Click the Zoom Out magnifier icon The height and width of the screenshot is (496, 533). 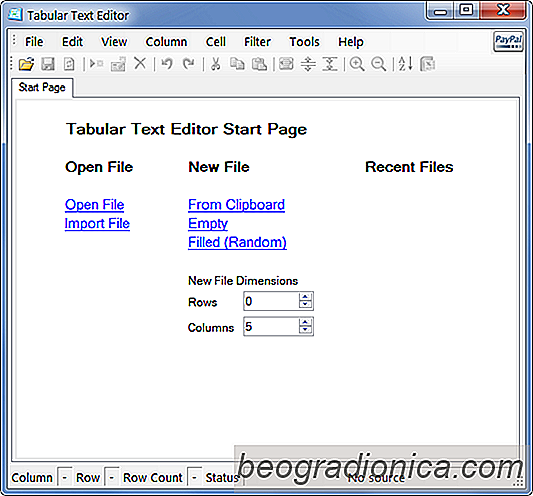point(379,64)
